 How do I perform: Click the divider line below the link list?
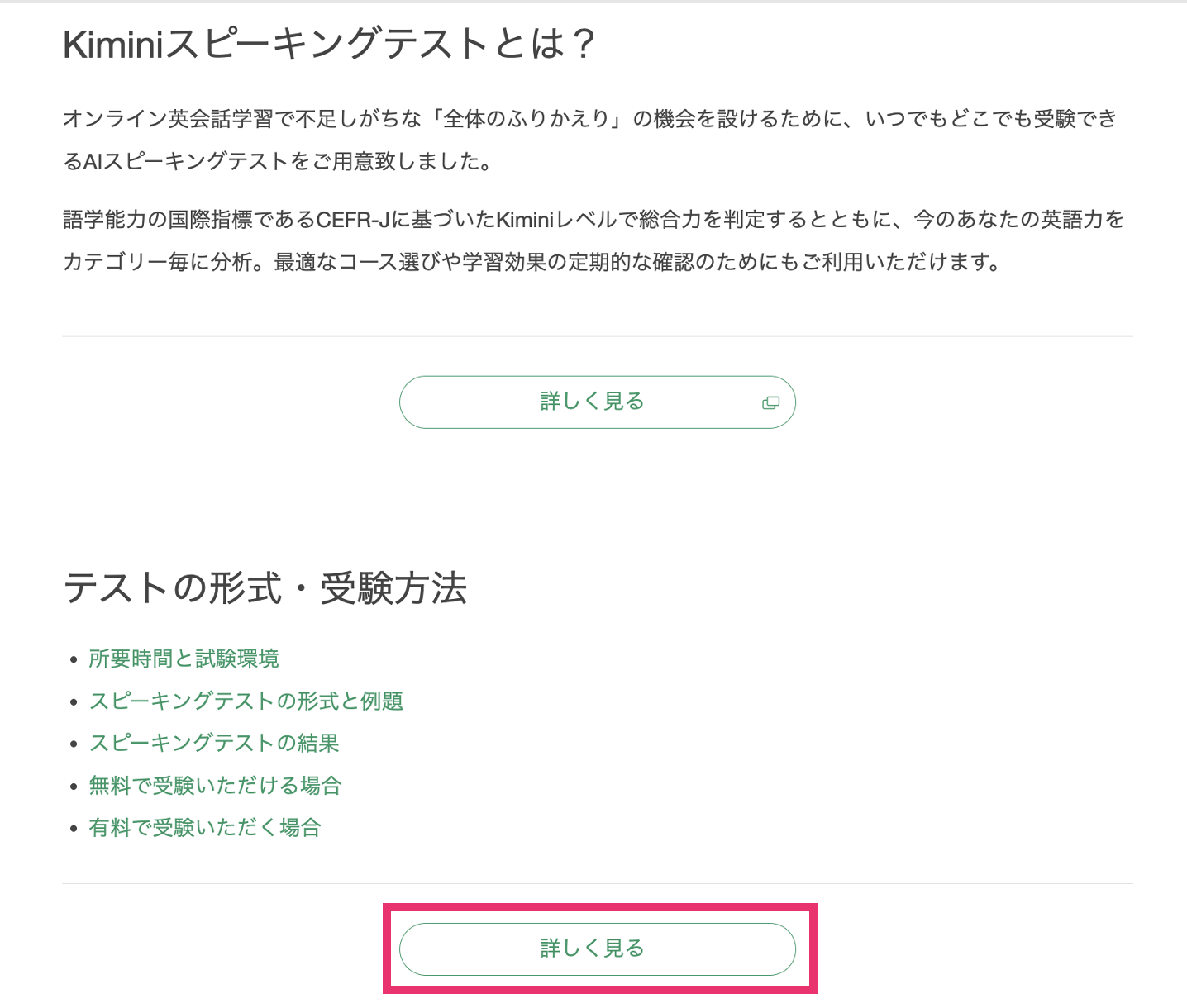pos(597,883)
